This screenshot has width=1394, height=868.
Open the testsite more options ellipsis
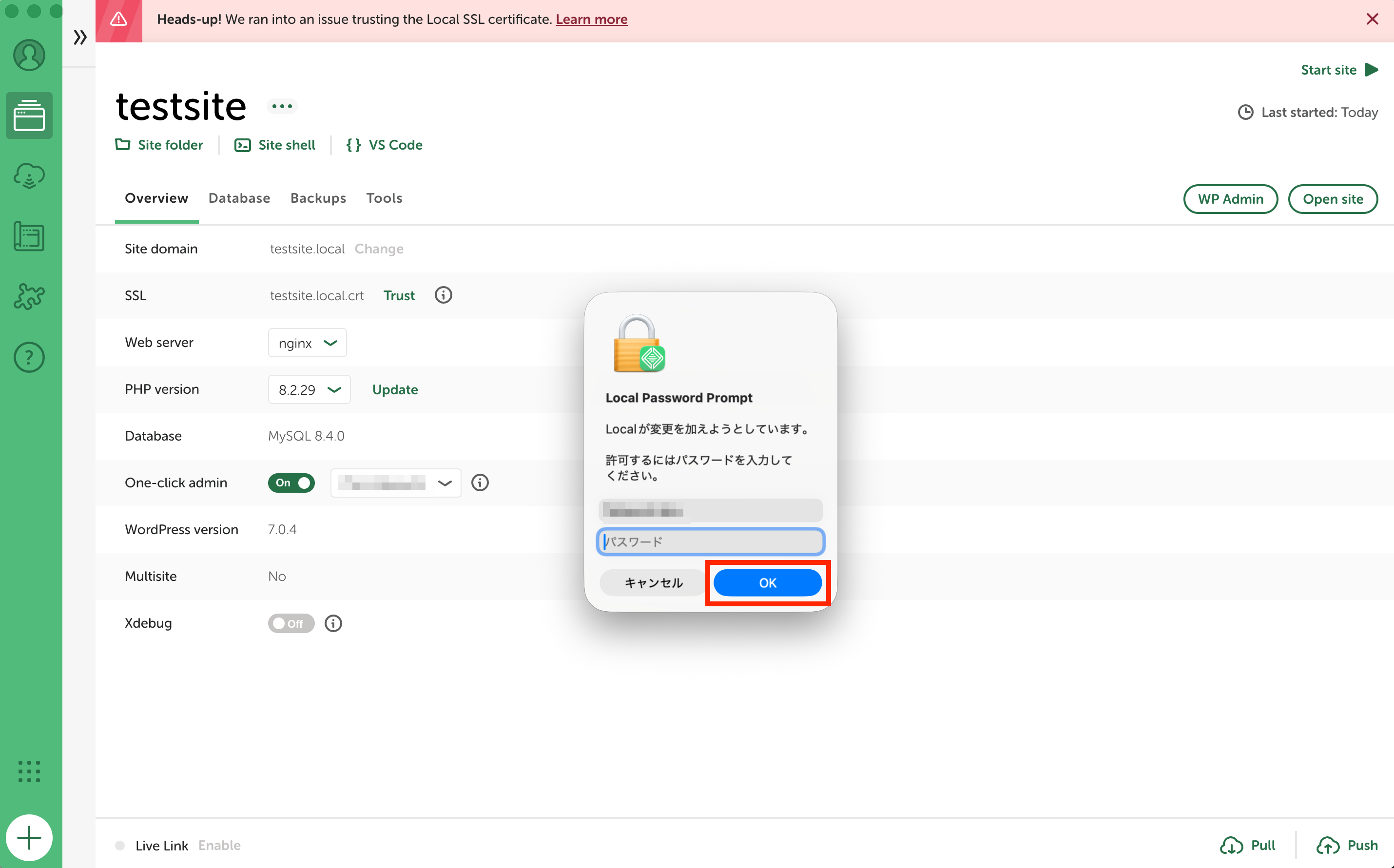pos(282,106)
